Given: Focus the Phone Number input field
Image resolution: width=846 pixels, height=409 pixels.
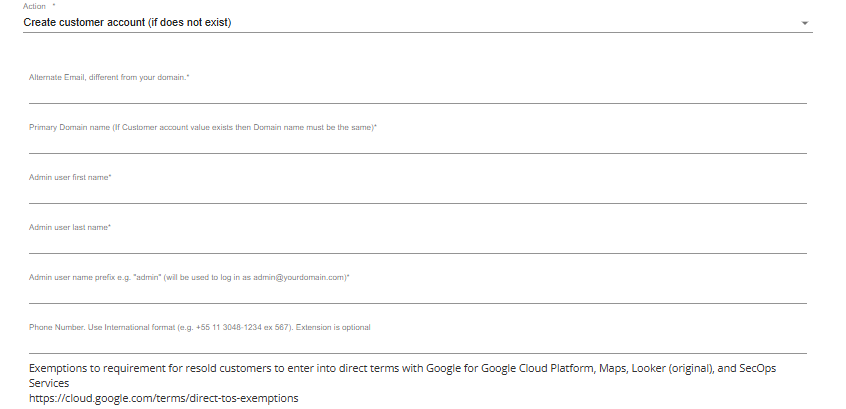Looking at the screenshot, I should coord(418,343).
